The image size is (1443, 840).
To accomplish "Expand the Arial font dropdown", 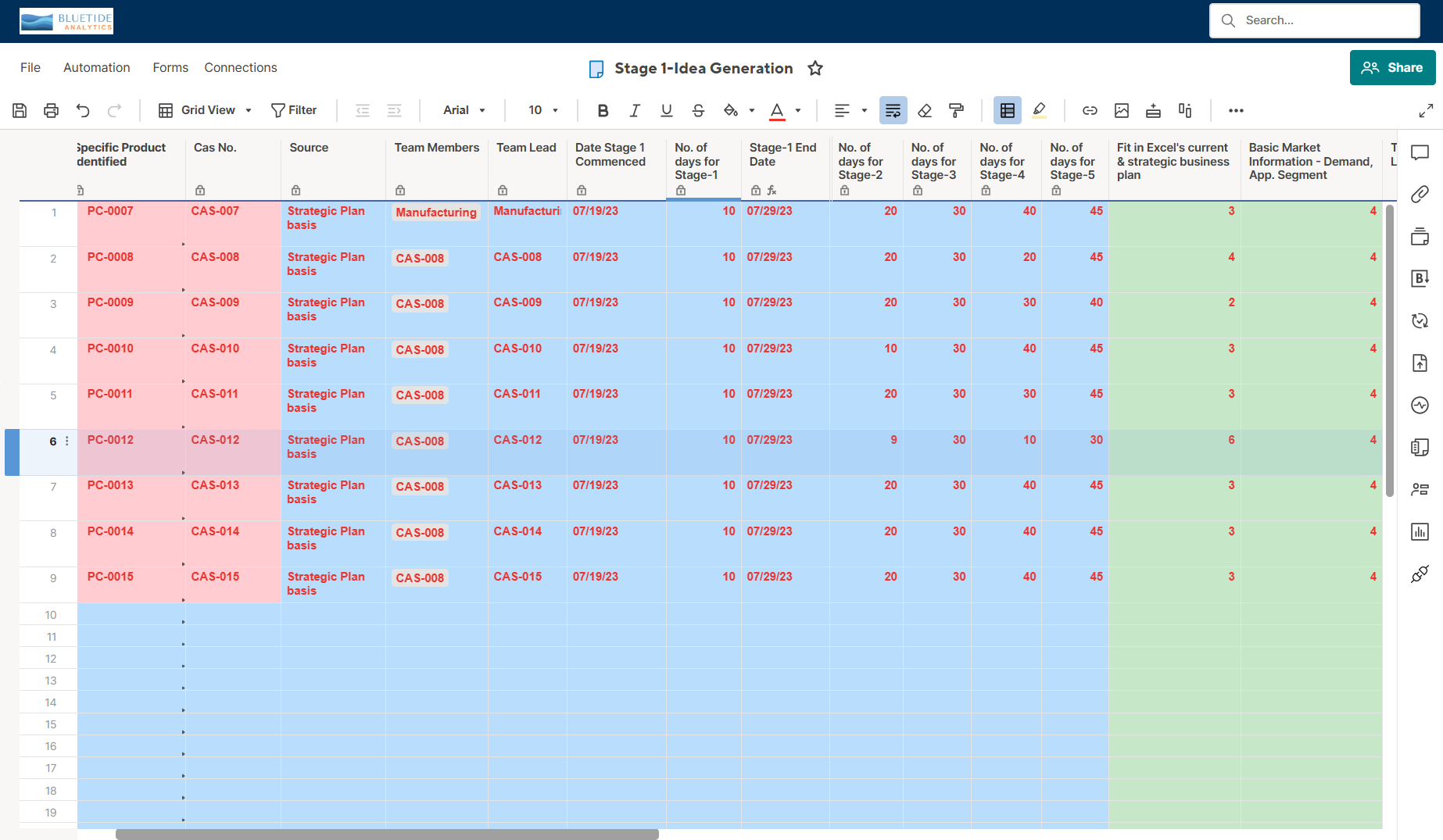I will 464,110.
